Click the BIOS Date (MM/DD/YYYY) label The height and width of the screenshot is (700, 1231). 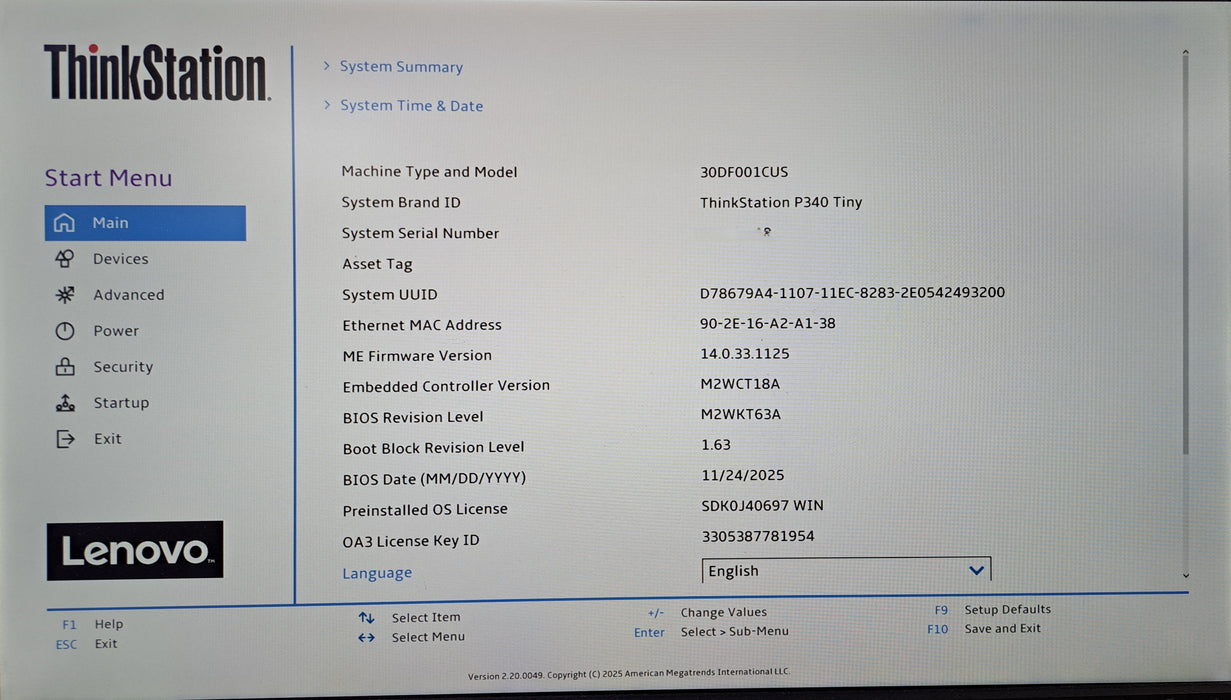[434, 479]
